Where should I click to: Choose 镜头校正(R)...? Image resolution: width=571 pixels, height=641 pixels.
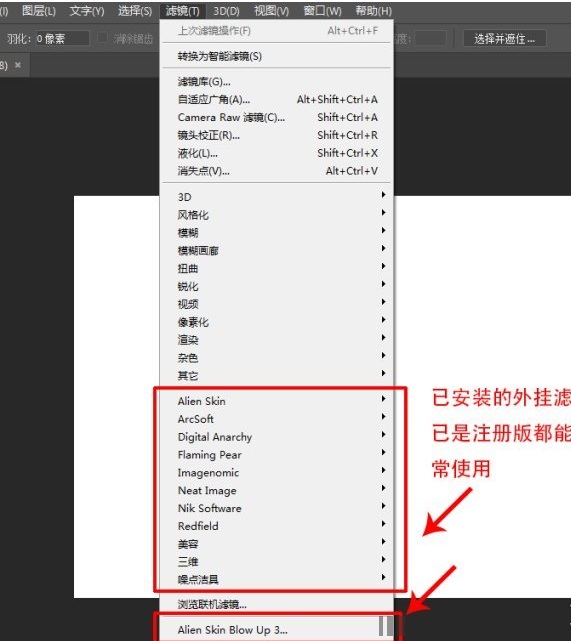click(x=277, y=135)
